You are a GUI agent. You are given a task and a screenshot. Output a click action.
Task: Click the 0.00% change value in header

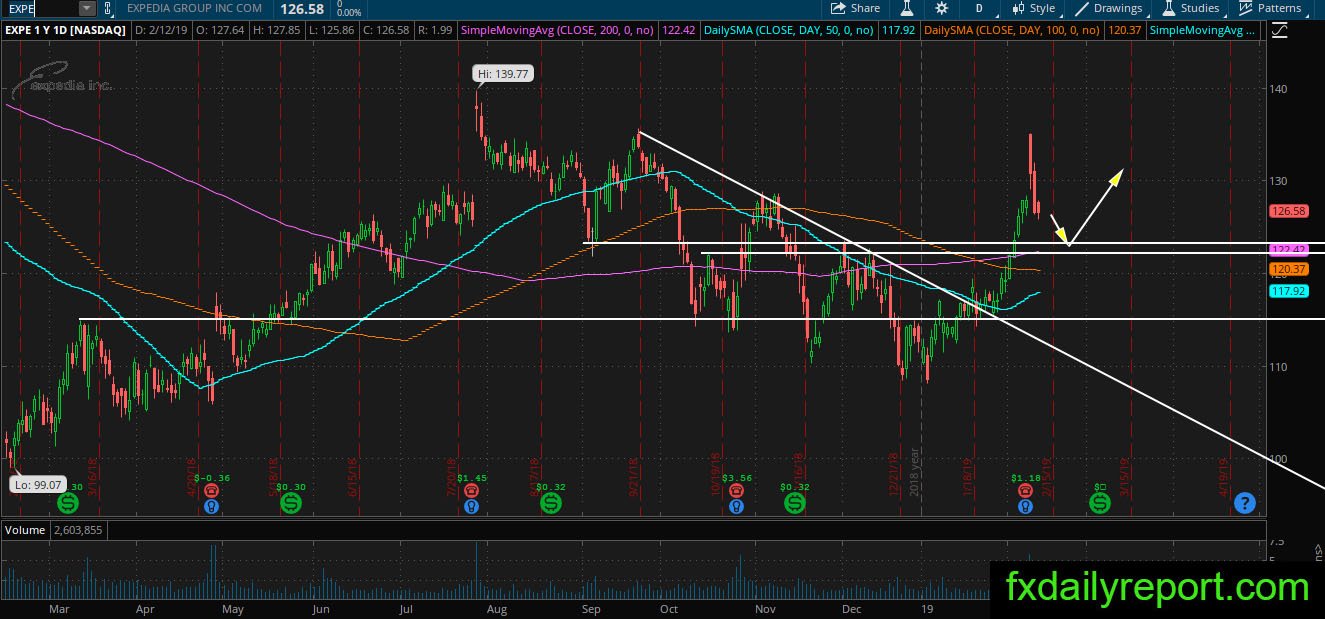349,12
